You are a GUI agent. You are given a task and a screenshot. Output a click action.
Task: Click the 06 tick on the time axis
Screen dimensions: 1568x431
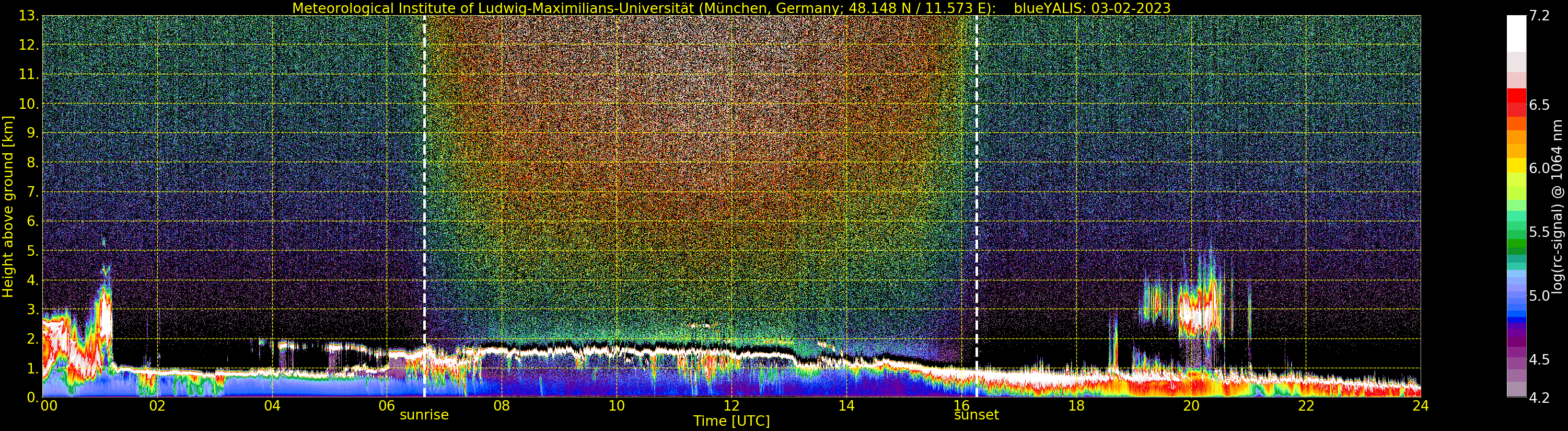point(387,405)
